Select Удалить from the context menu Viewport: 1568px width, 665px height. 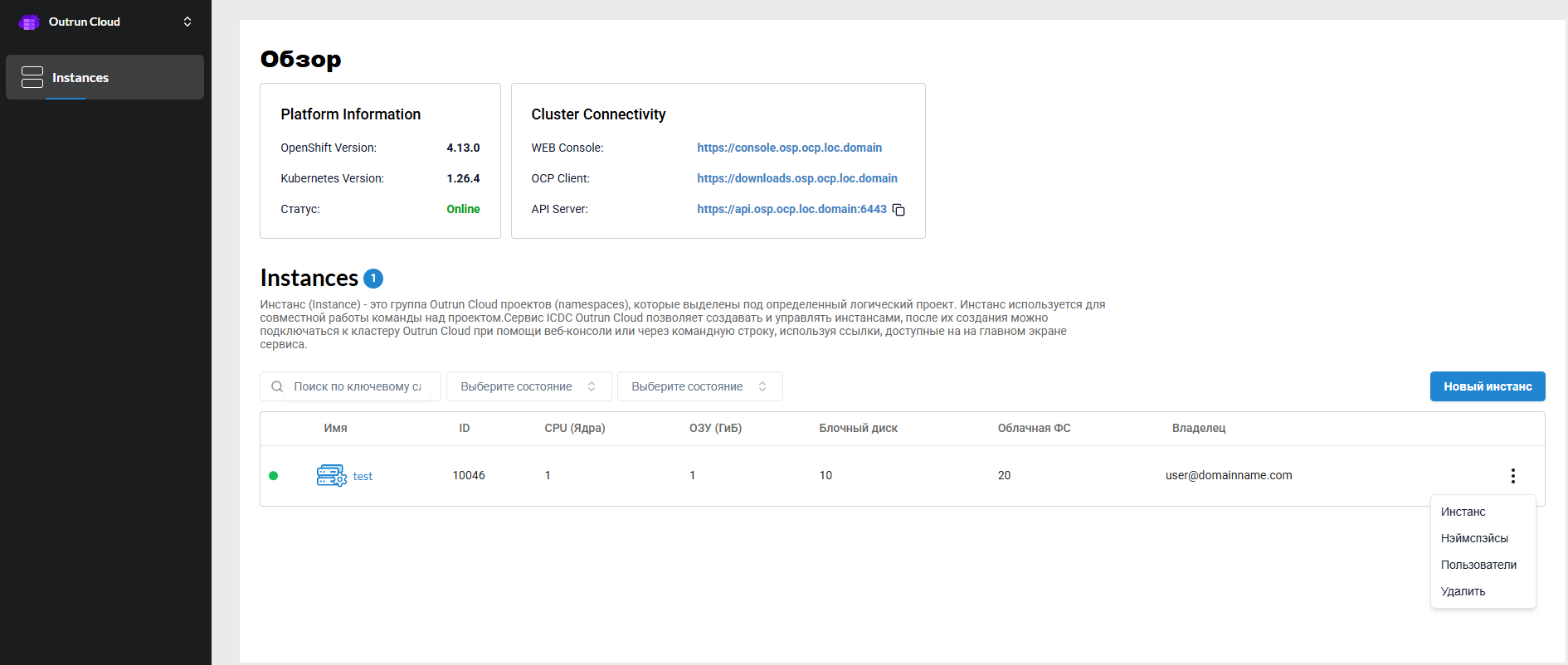point(1463,591)
